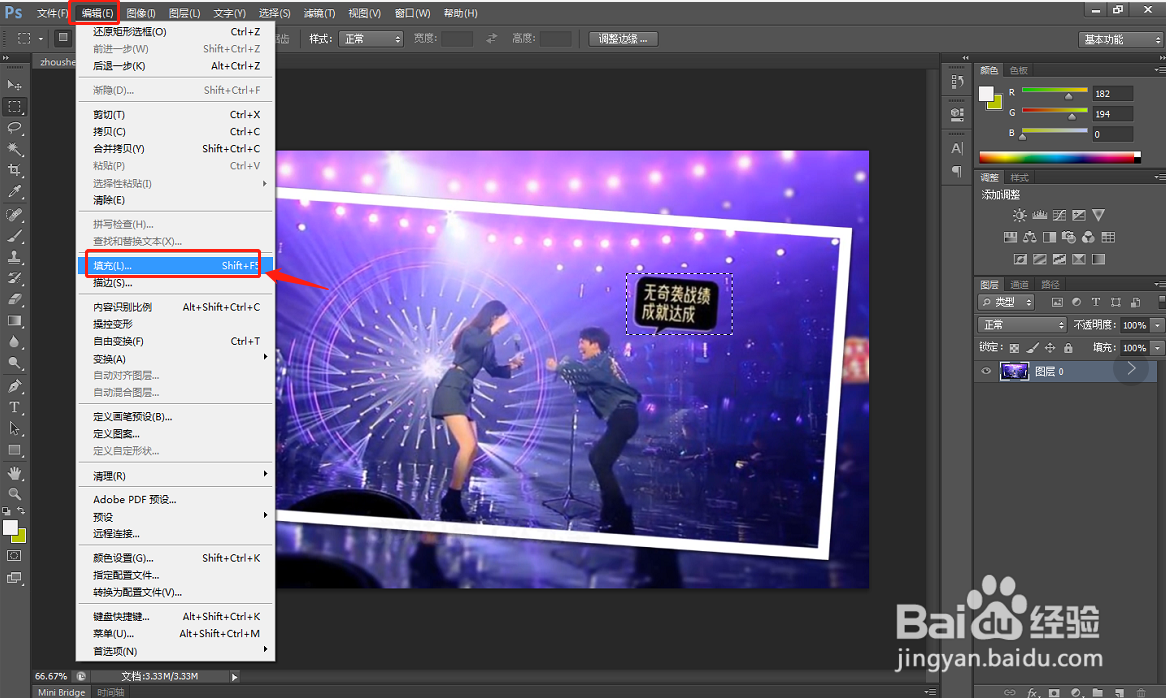Open the History panel icon
The height and width of the screenshot is (698, 1166).
pyautogui.click(x=957, y=82)
